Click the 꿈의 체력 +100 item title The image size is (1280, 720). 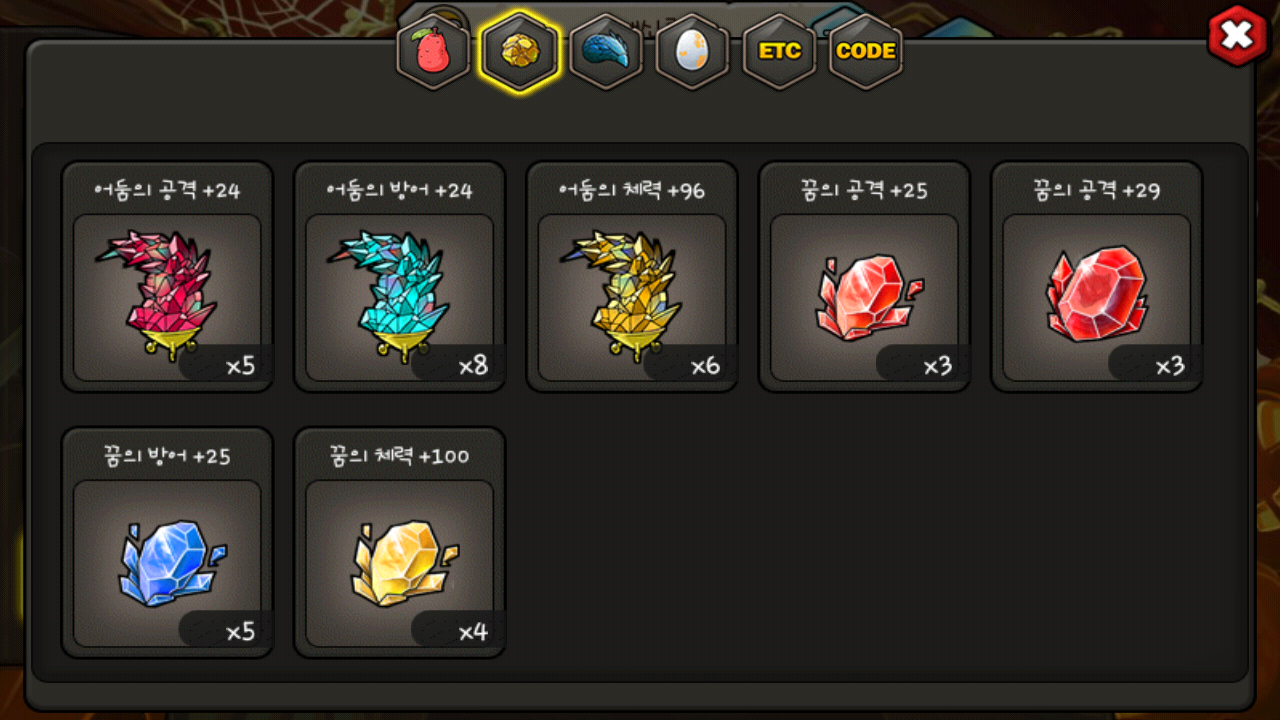(399, 456)
